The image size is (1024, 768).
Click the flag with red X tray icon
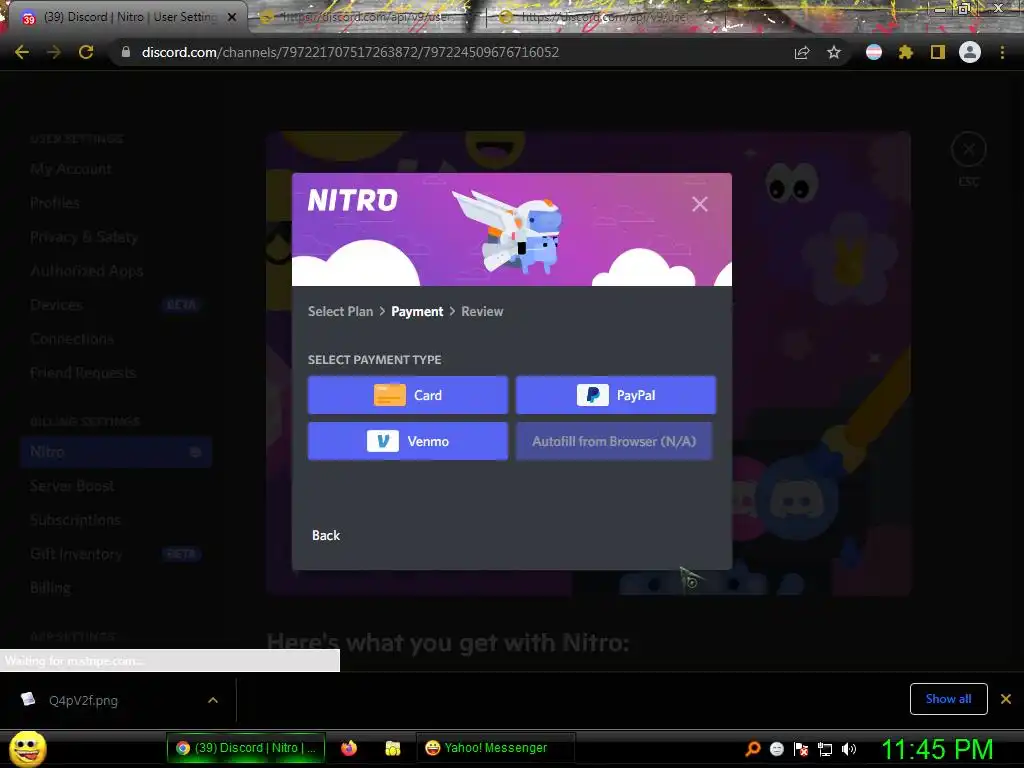point(801,749)
